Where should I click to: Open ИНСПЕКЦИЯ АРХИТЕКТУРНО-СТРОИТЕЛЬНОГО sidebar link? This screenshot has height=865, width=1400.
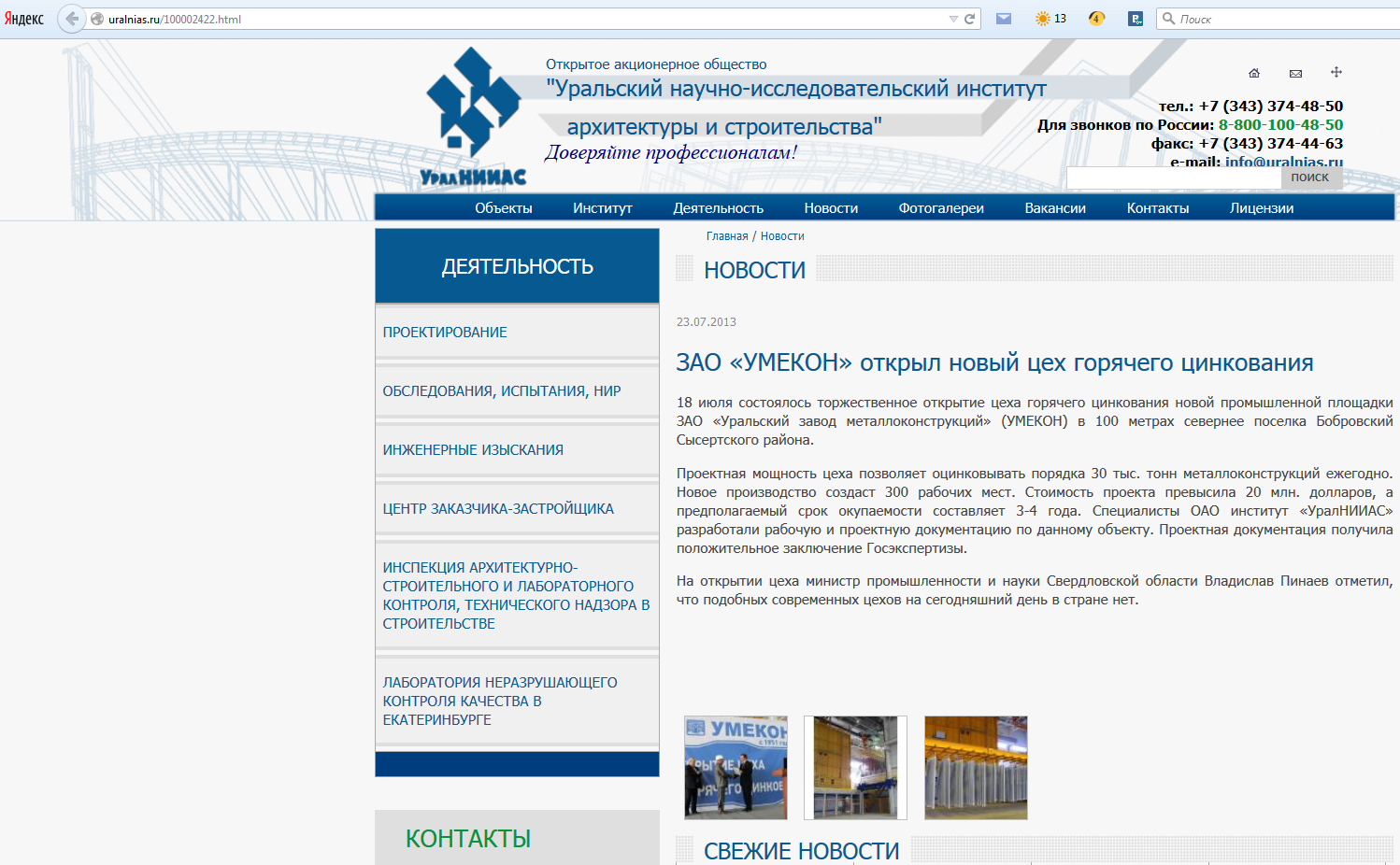tap(516, 596)
